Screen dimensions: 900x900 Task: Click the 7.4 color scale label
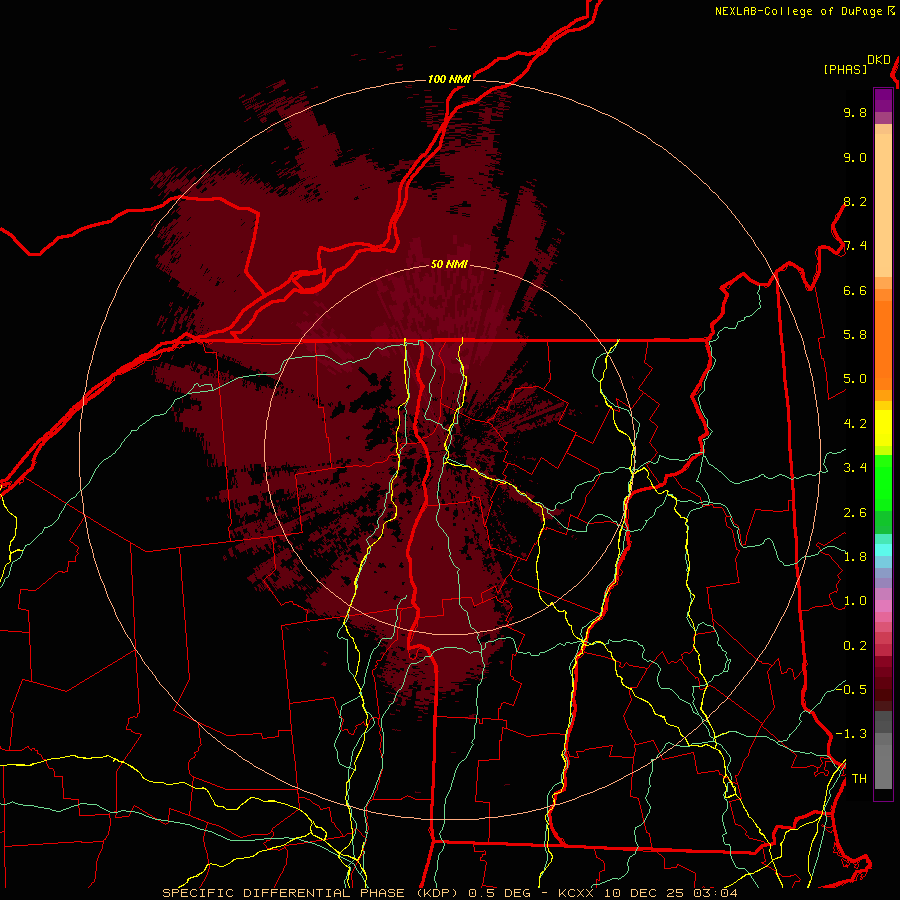click(x=855, y=246)
